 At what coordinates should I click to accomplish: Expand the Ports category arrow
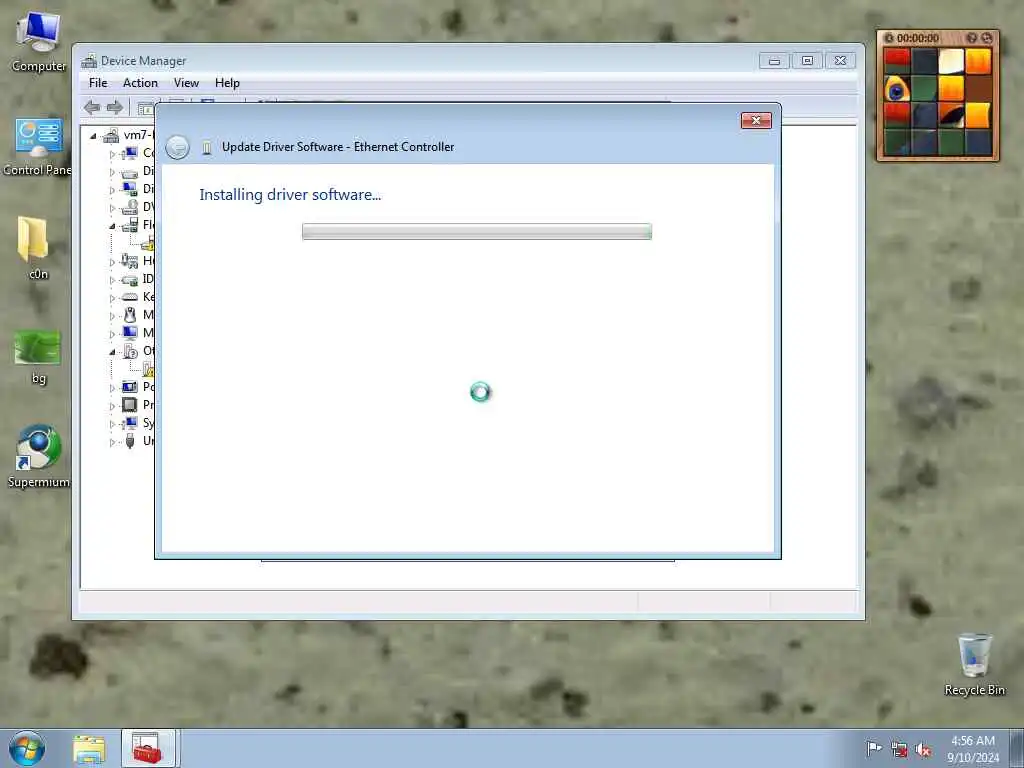tap(112, 388)
